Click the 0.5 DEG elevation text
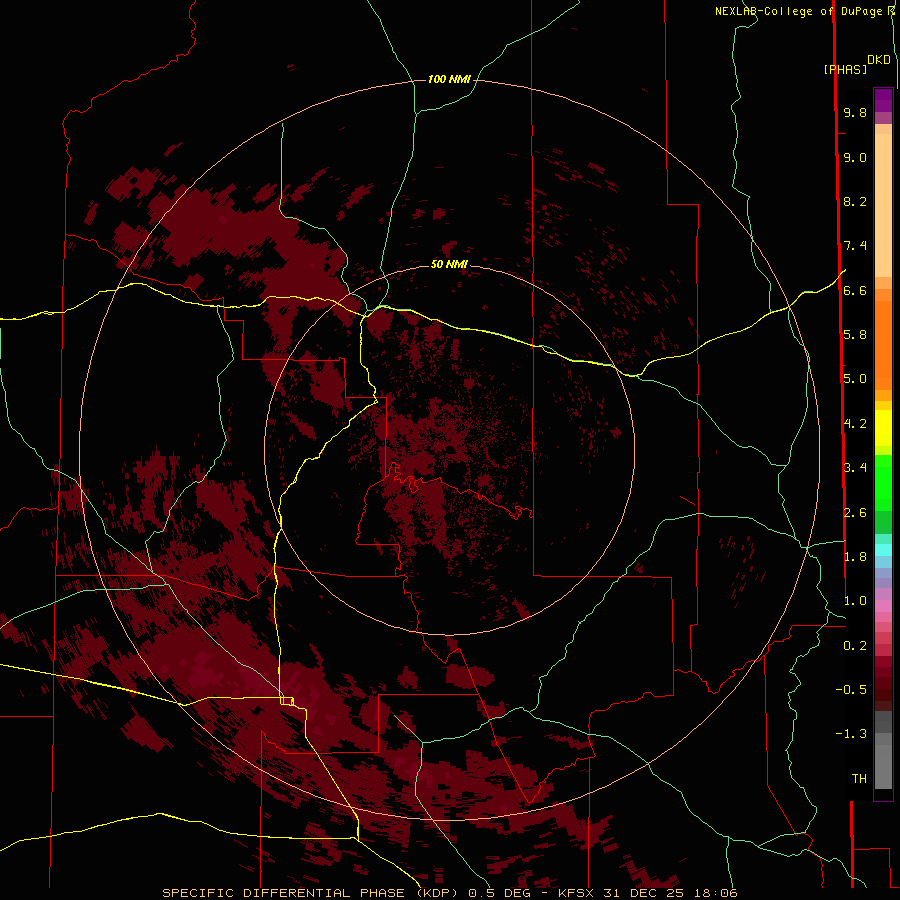 (x=499, y=893)
